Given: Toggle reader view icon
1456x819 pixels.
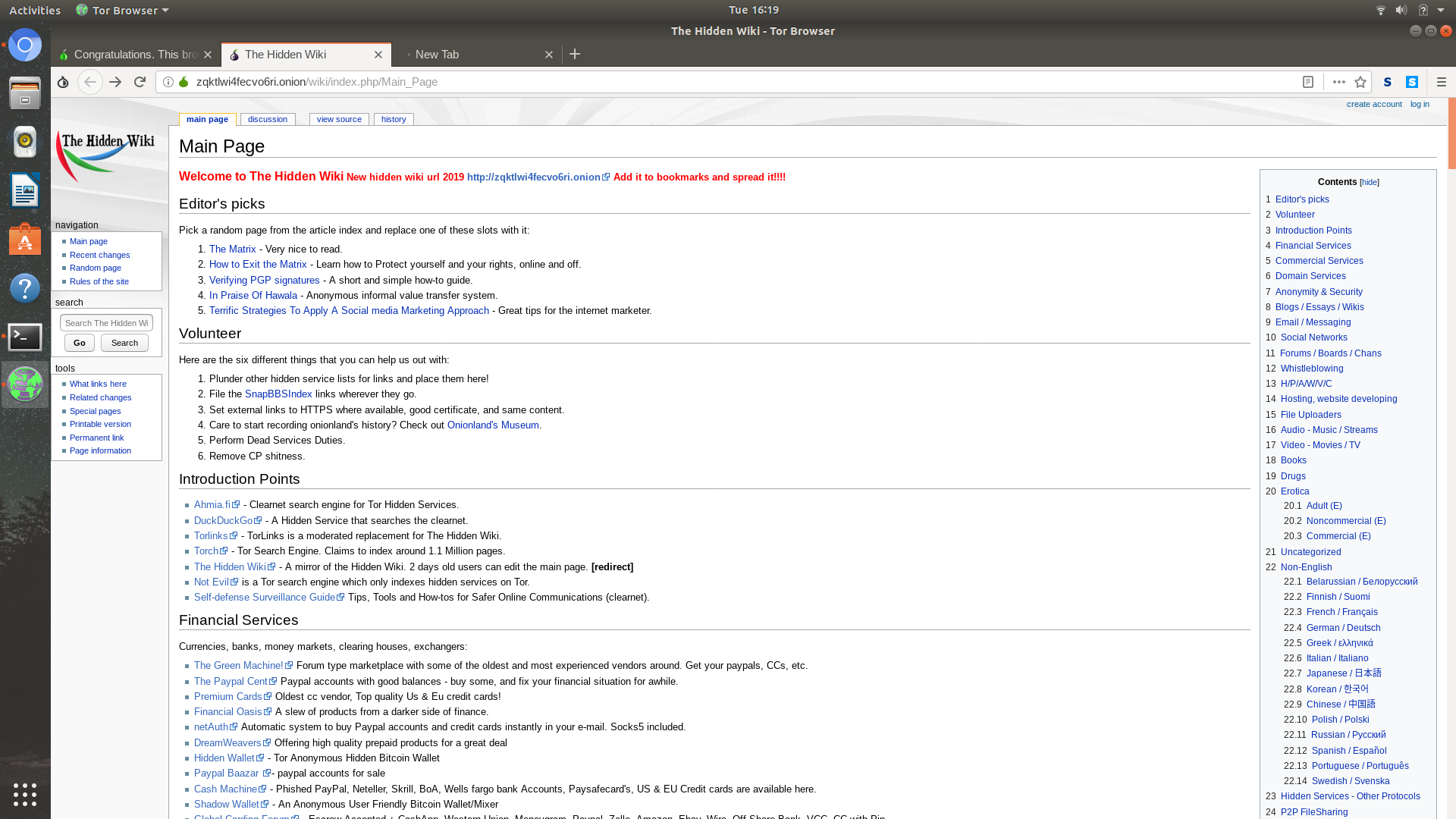Looking at the screenshot, I should (1308, 82).
